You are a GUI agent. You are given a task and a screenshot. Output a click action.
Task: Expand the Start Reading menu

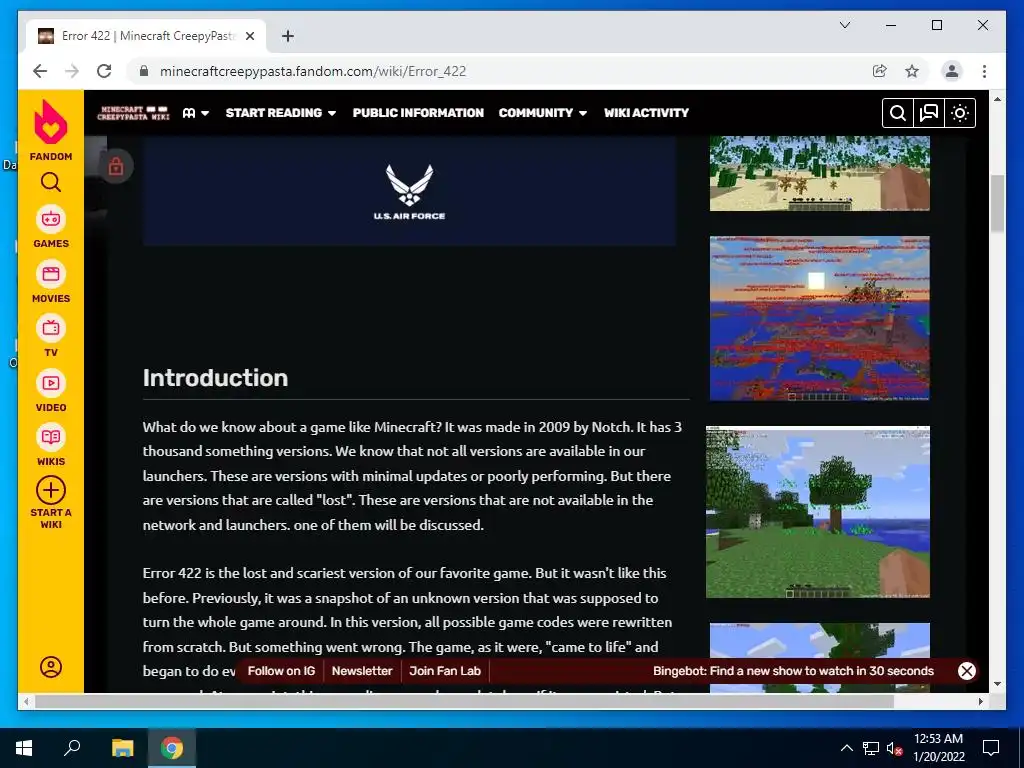[x=281, y=113]
